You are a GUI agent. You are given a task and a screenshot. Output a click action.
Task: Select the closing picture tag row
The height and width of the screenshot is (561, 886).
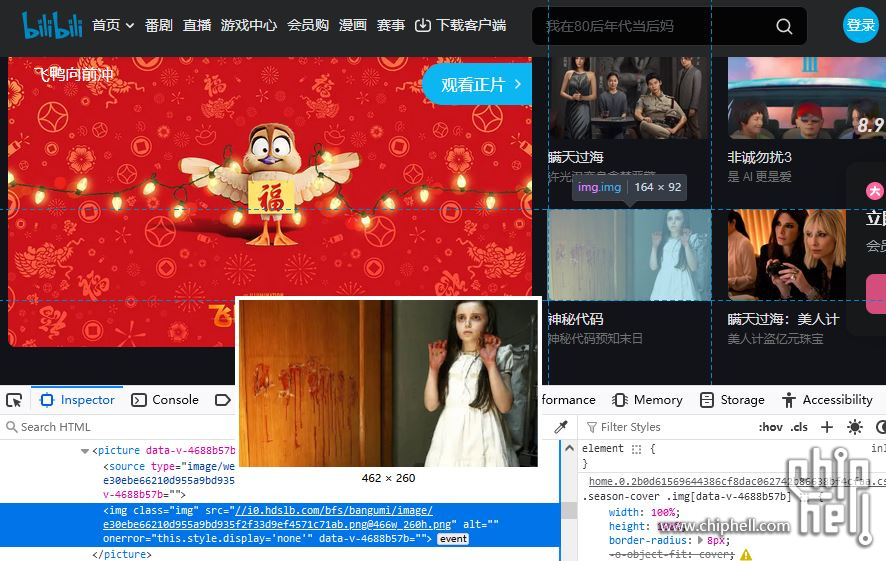(122, 554)
